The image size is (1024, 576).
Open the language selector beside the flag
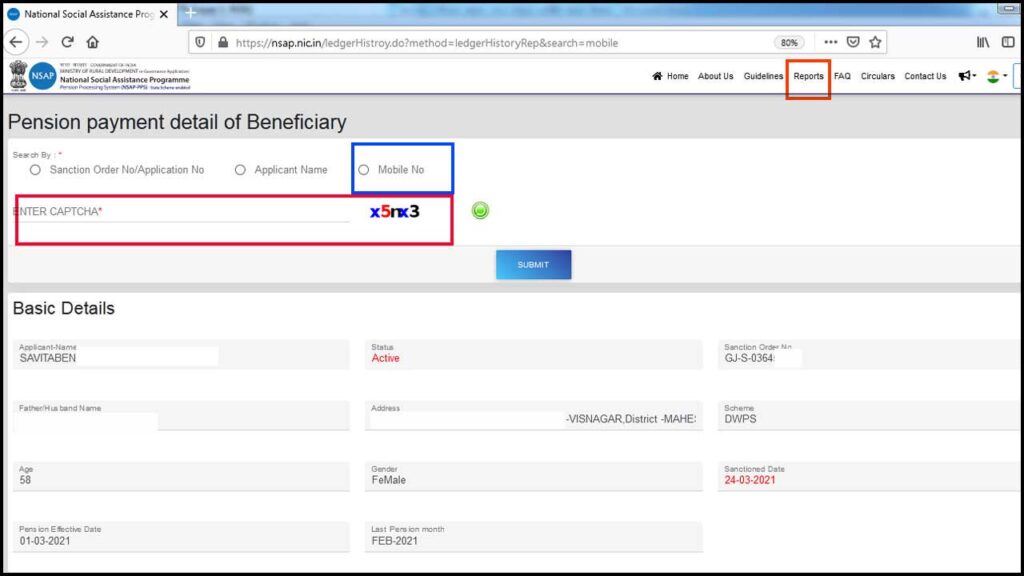[994, 75]
